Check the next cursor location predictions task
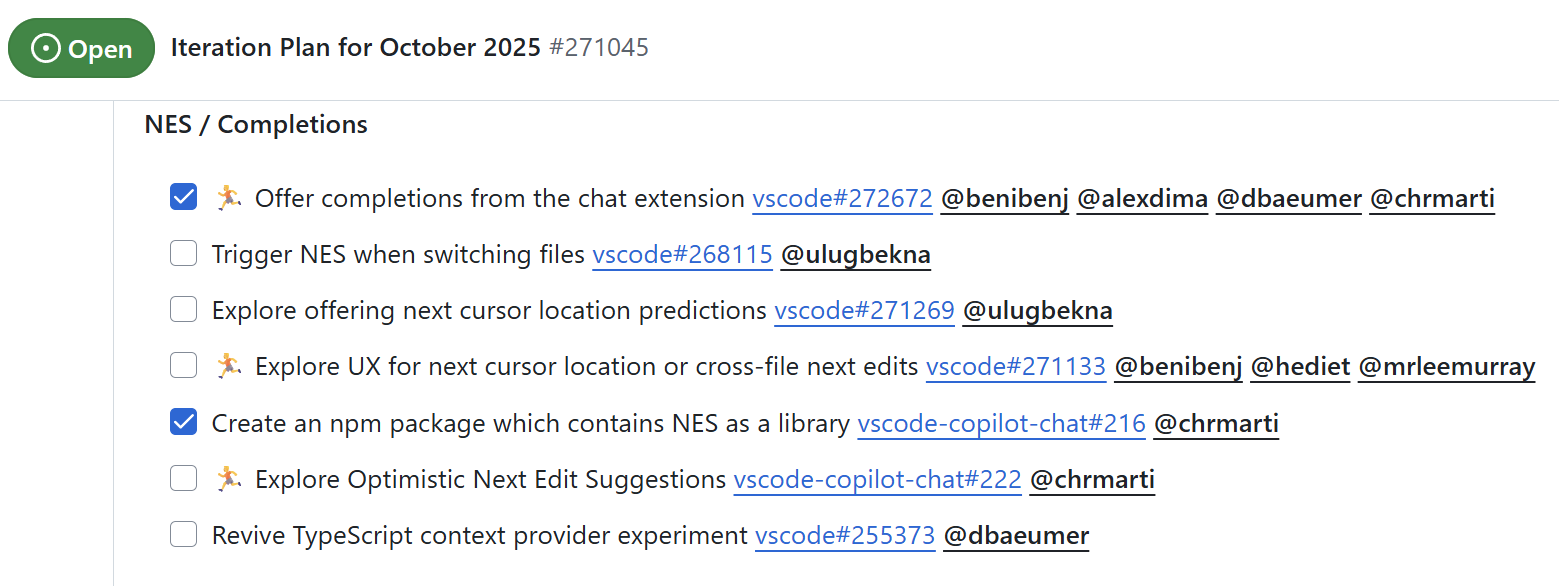The height and width of the screenshot is (586, 1559). click(x=183, y=309)
